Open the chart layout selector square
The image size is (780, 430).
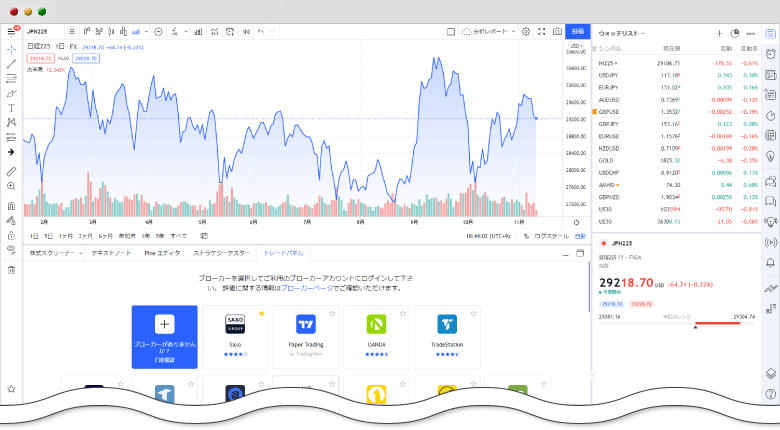(451, 31)
